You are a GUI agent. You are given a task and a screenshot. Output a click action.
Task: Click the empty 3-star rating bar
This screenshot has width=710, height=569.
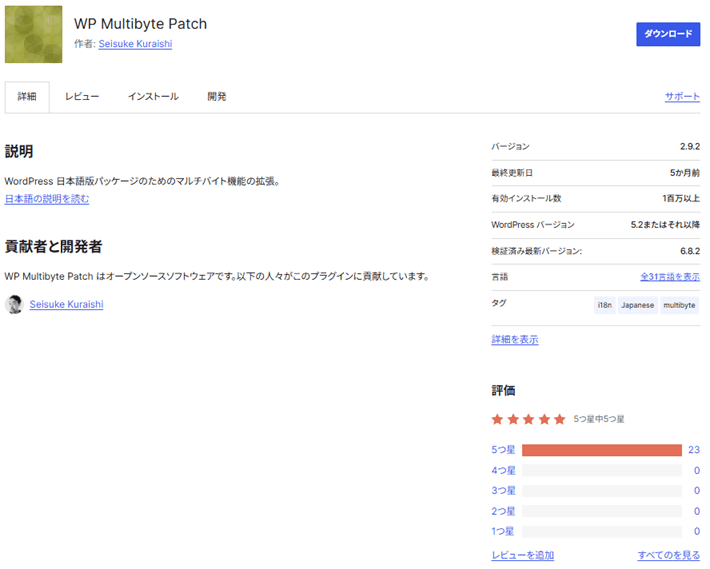(602, 491)
